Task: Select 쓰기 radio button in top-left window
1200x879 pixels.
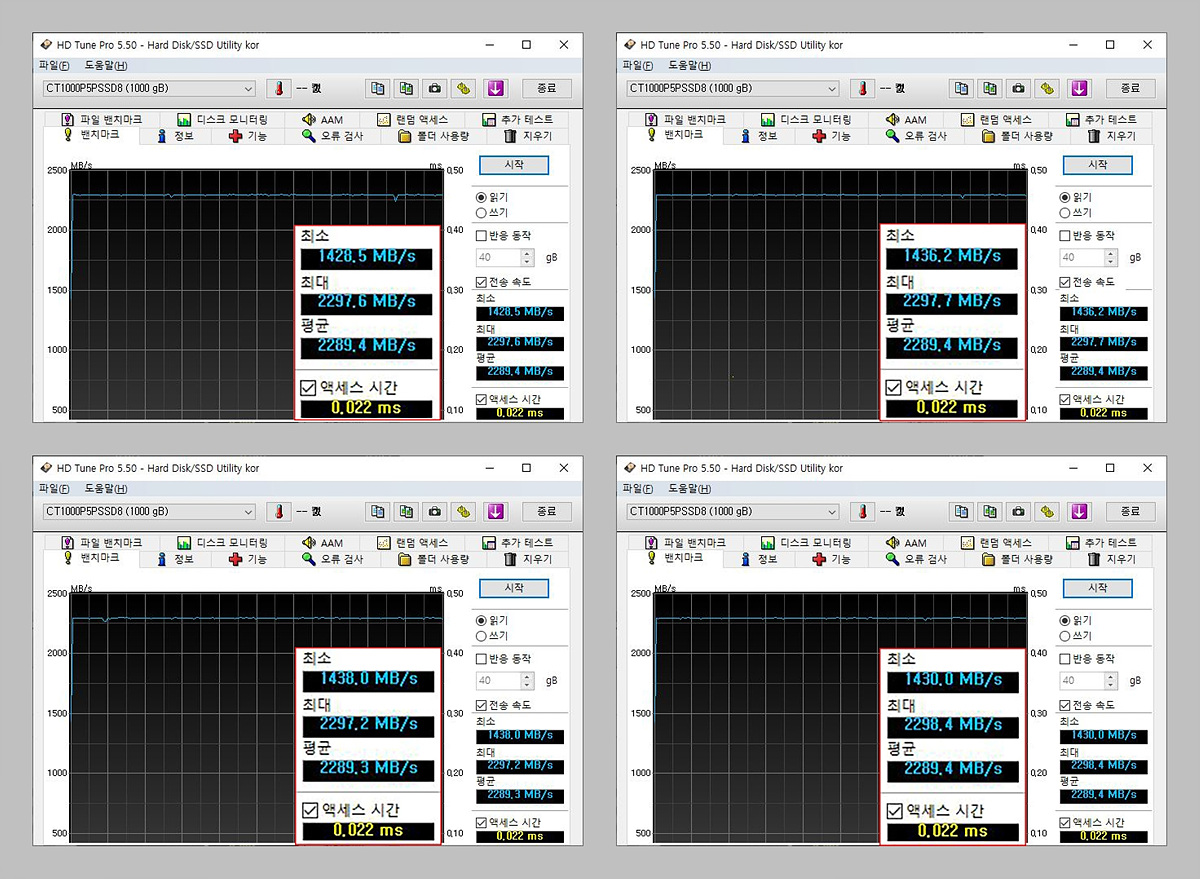Action: [482, 212]
